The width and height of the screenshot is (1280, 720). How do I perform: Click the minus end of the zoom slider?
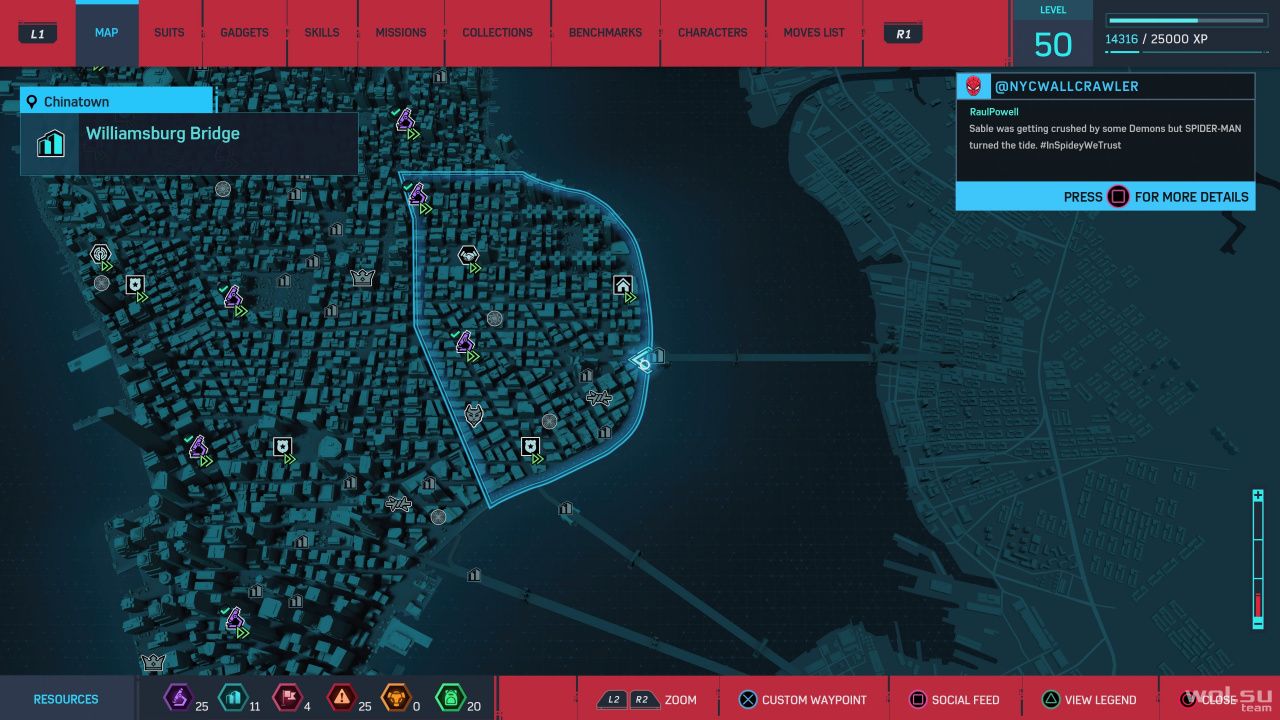1258,621
